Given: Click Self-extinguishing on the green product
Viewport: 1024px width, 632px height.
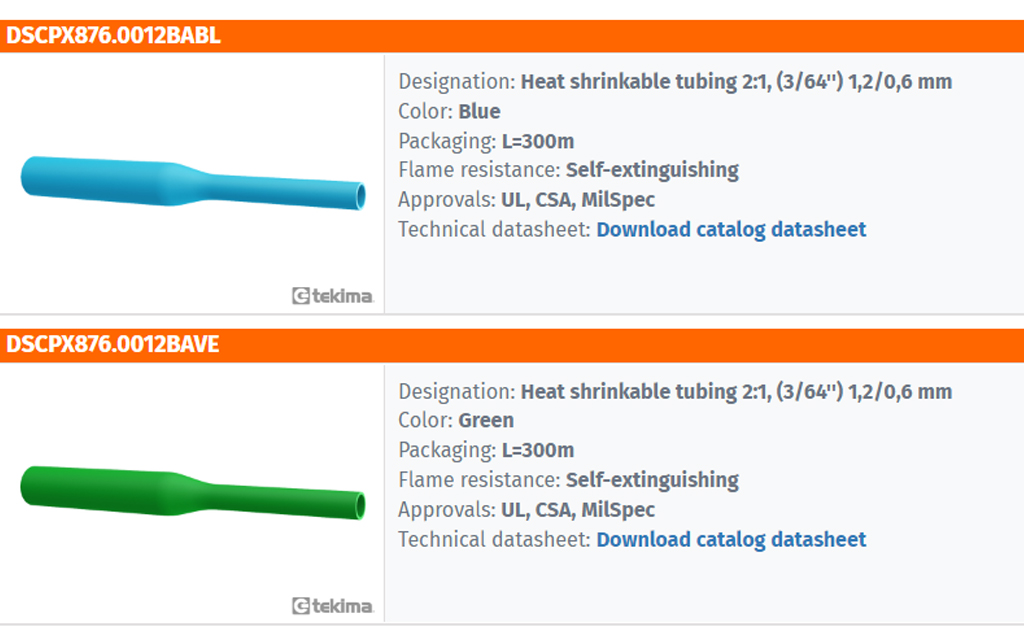Looking at the screenshot, I should pos(652,481).
